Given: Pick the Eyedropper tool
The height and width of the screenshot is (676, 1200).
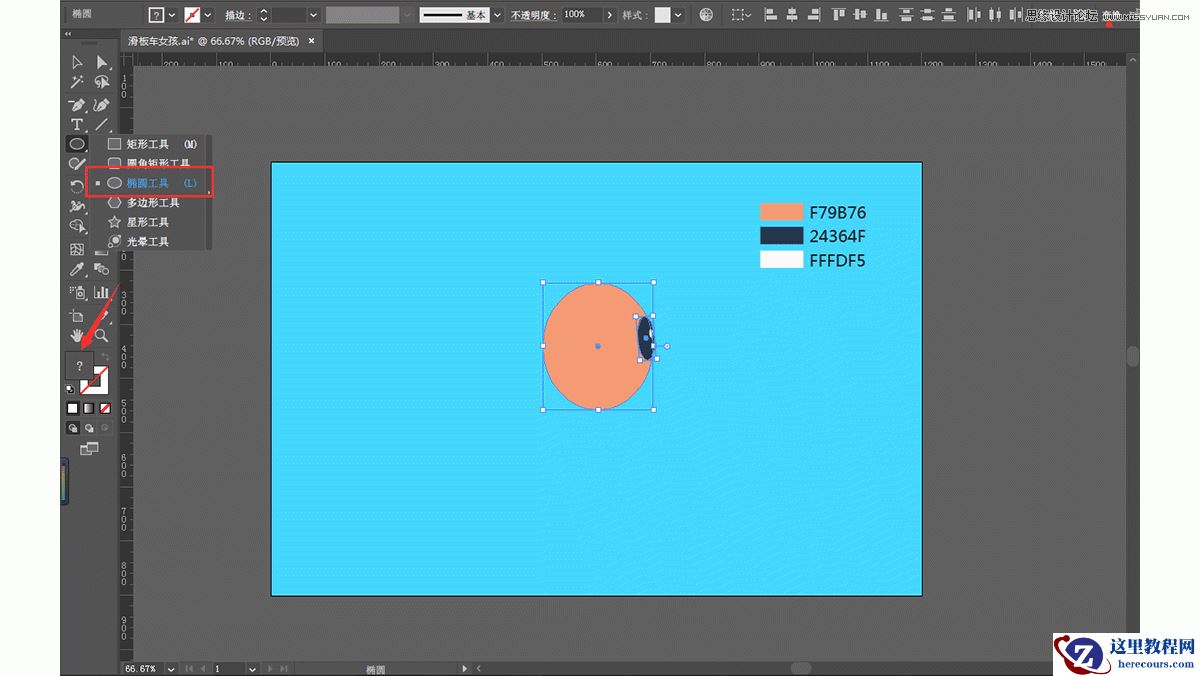Looking at the screenshot, I should point(77,270).
